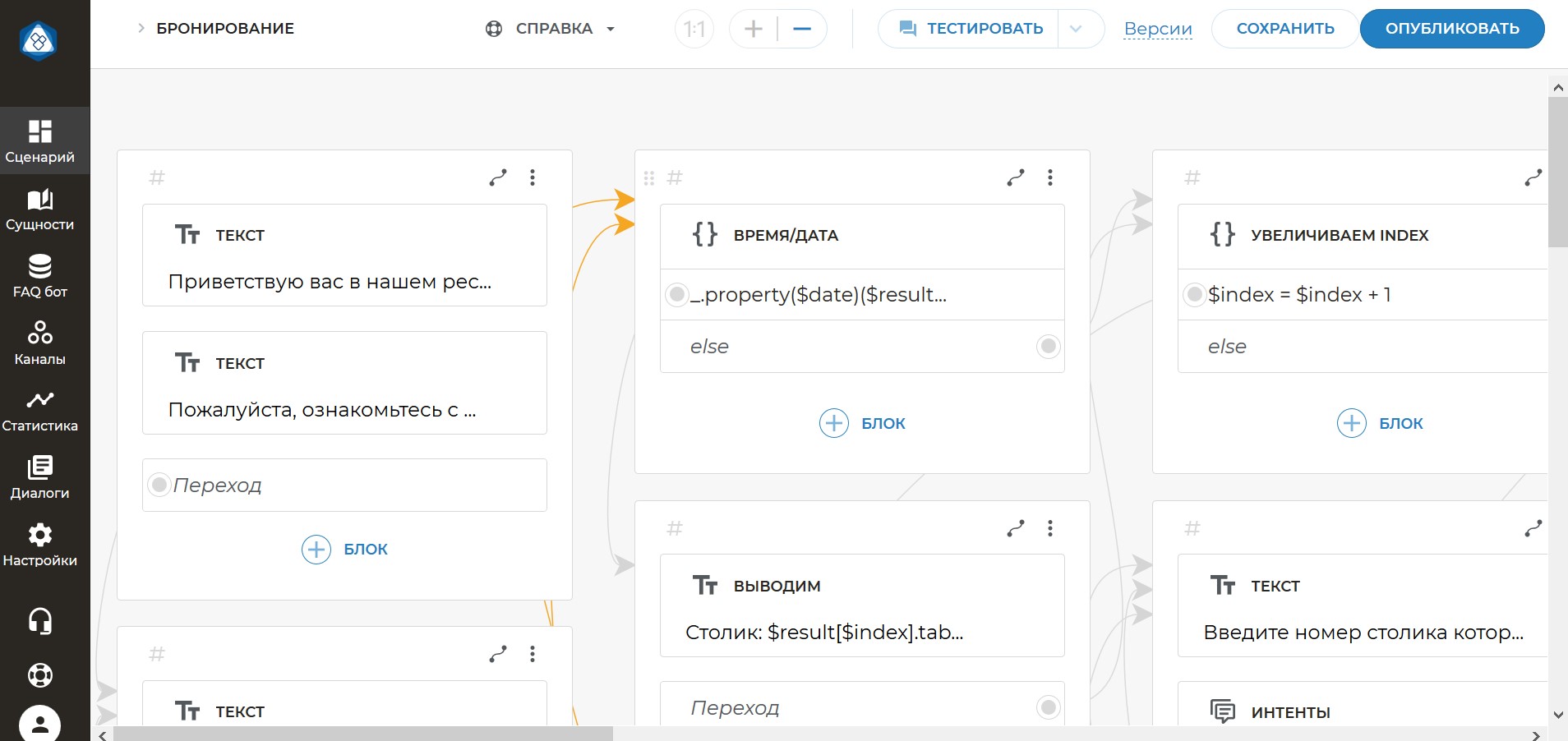Image resolution: width=1568 pixels, height=741 pixels.
Task: Open Диалоги in the sidebar
Action: tap(39, 477)
